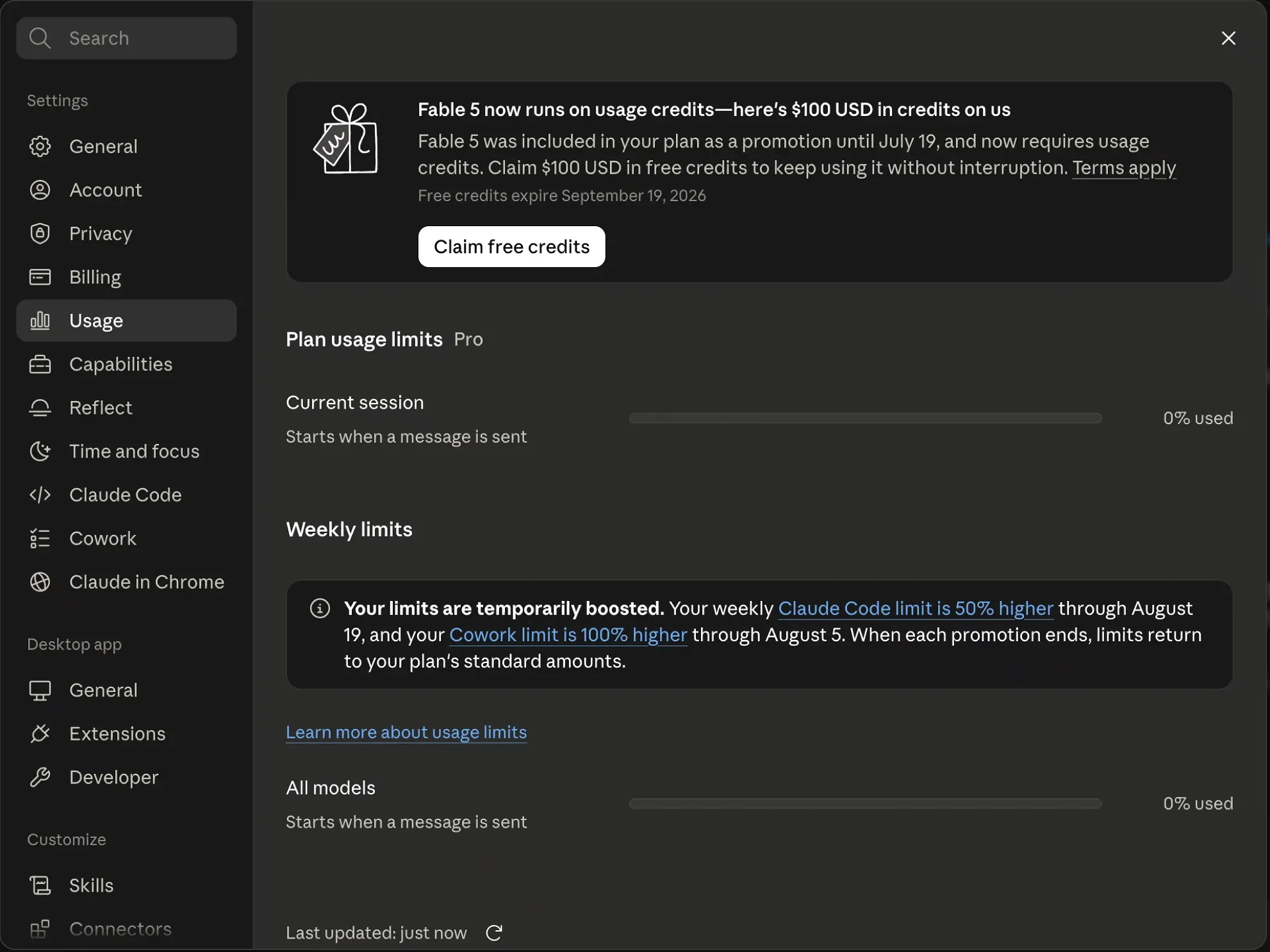Open the Extensions page
The height and width of the screenshot is (952, 1270).
coord(126,734)
